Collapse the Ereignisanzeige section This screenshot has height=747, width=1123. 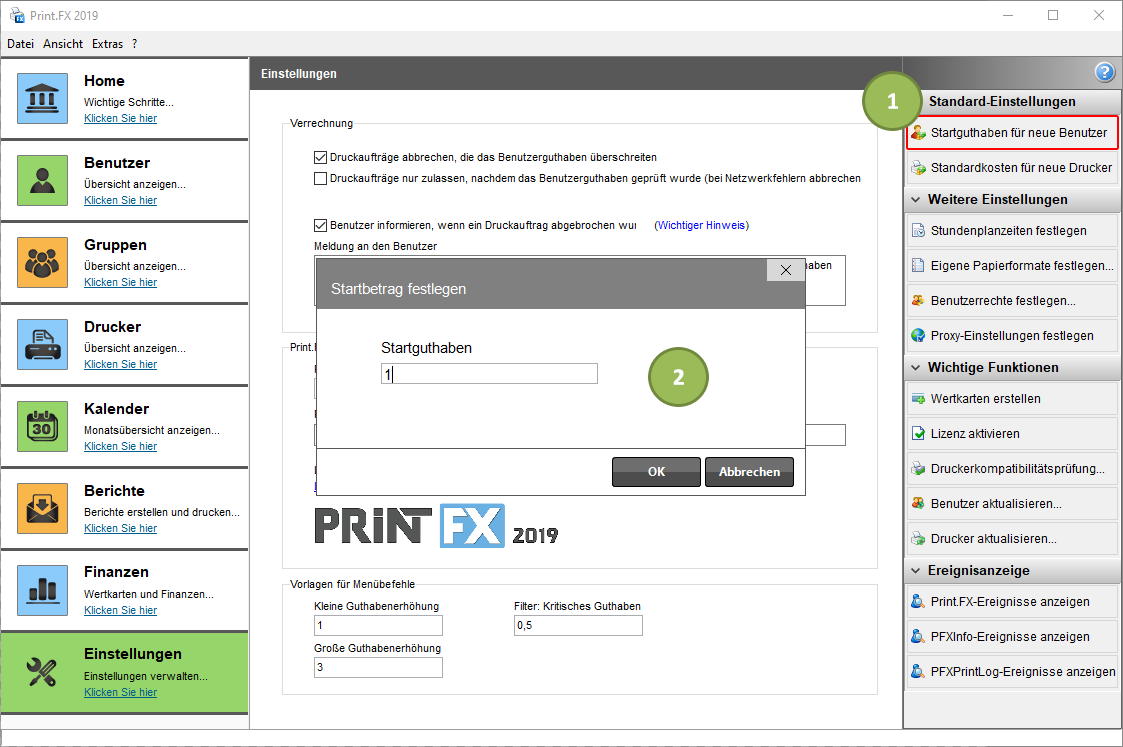click(915, 571)
